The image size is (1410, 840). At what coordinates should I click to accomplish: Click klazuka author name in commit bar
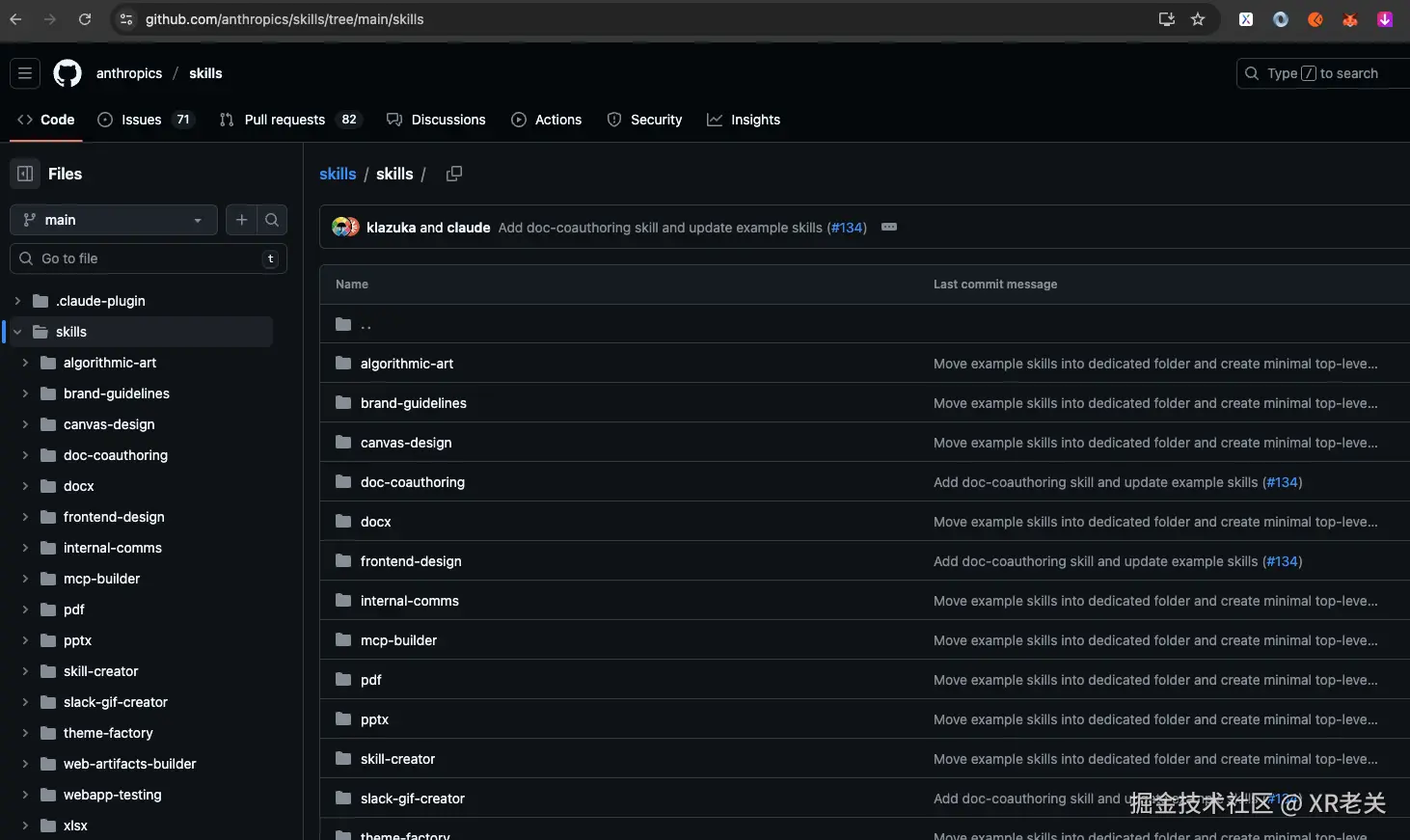391,228
